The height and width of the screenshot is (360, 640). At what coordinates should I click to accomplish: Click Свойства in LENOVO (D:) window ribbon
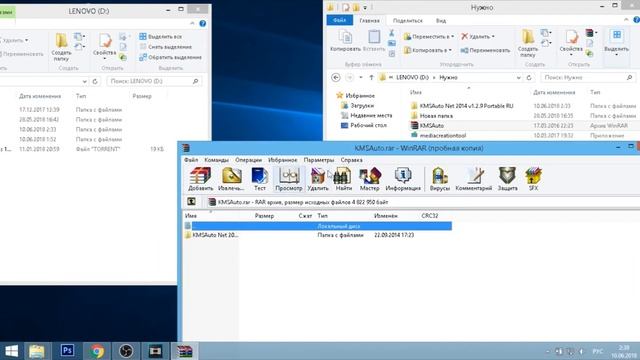tap(104, 47)
